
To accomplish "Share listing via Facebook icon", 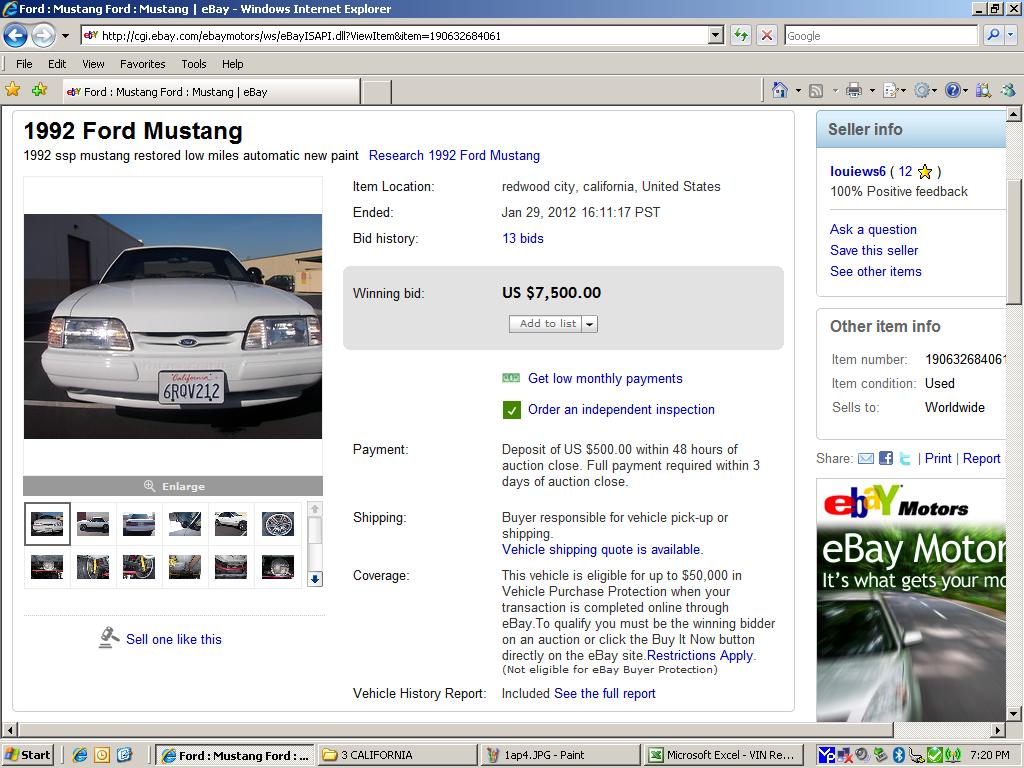I will tap(885, 458).
